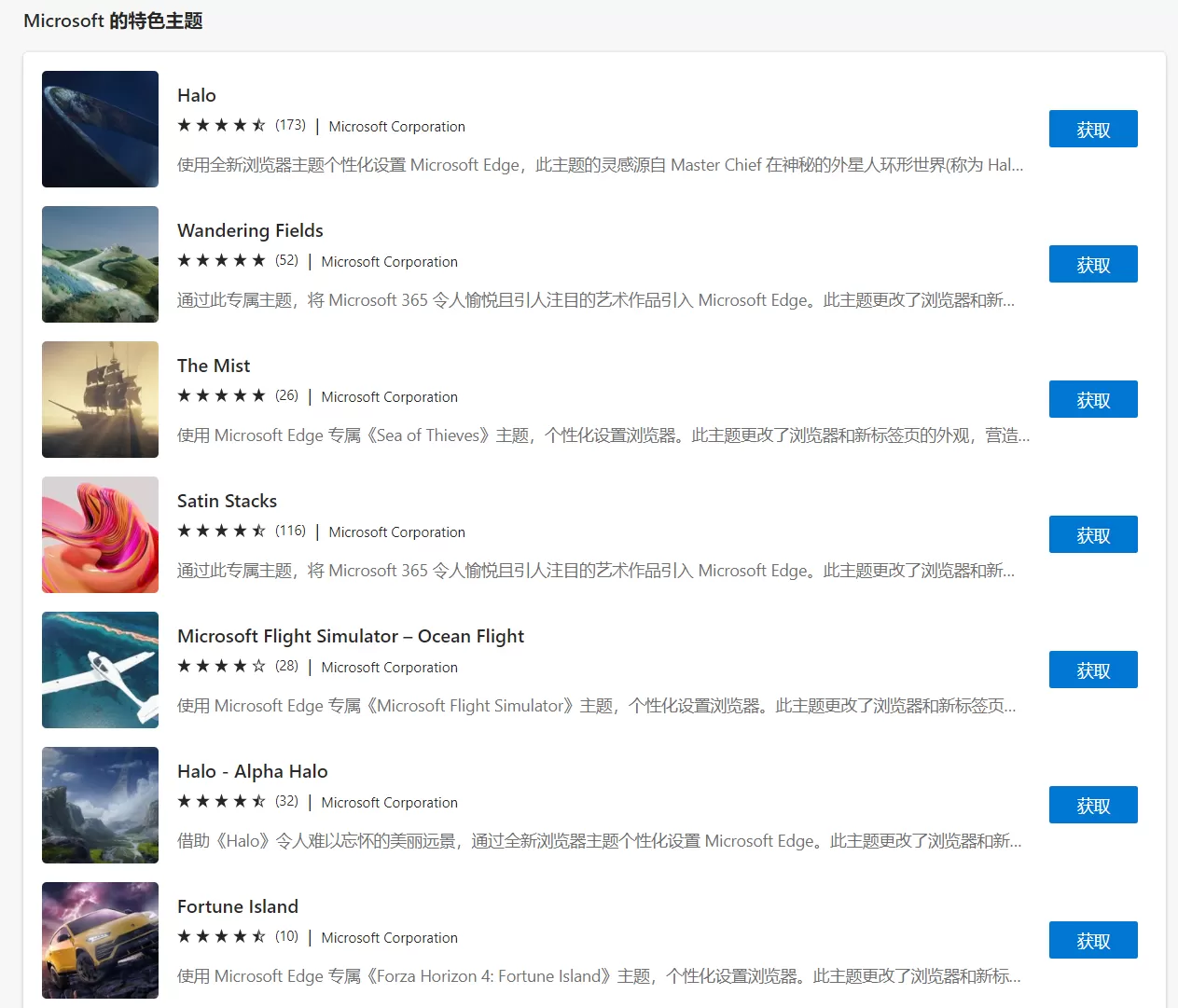Click Microsoft Corporation under Satin Stacks
Screen dimensions: 1178x1008
coord(396,532)
